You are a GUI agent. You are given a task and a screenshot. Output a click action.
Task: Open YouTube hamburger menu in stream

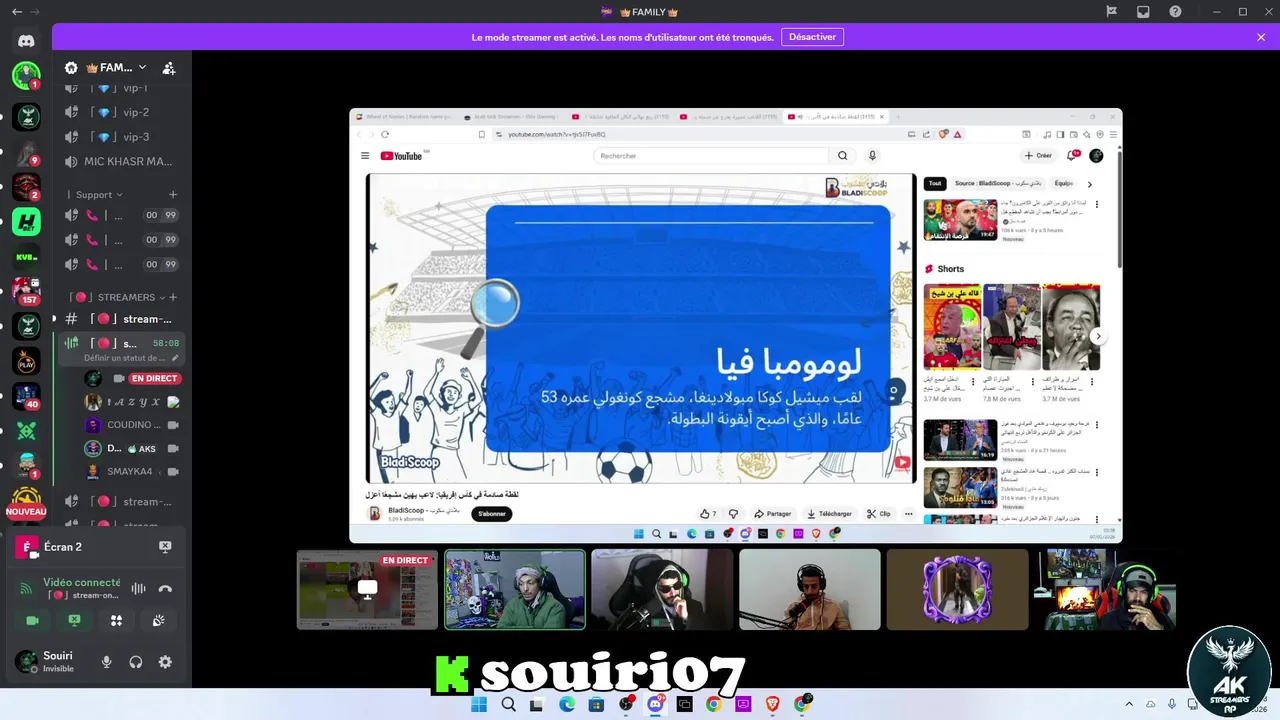pyautogui.click(x=365, y=155)
